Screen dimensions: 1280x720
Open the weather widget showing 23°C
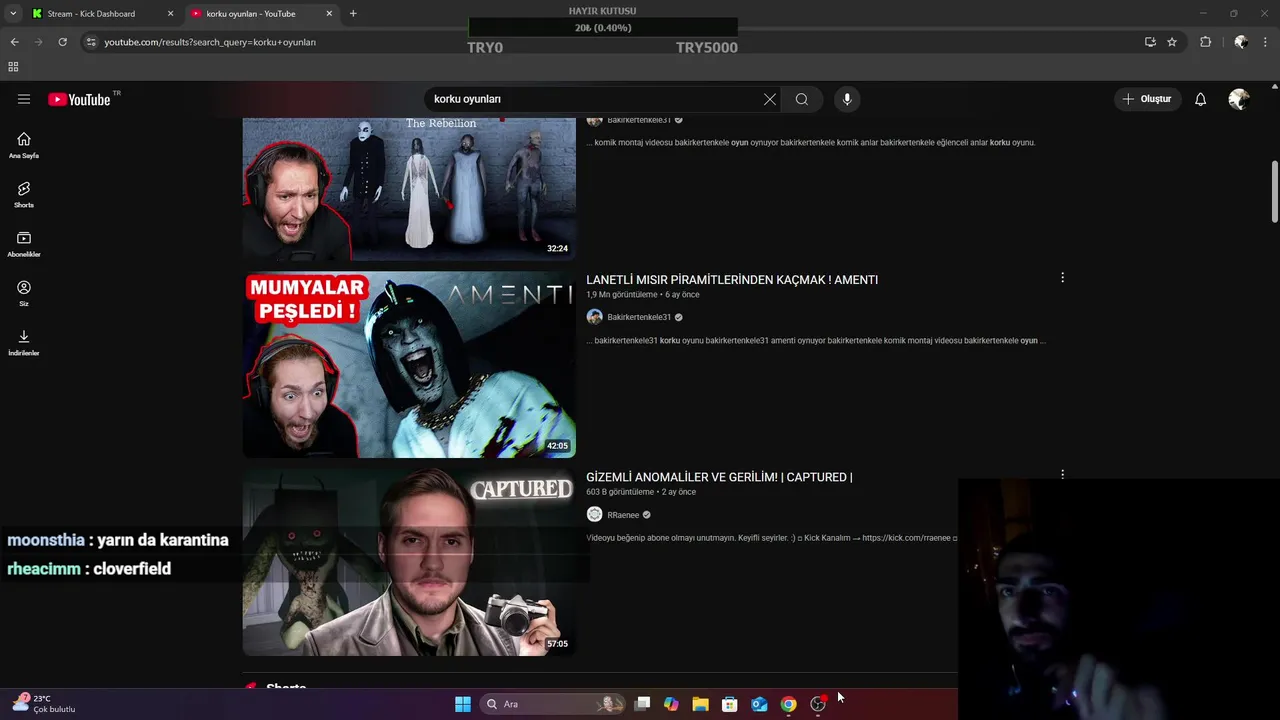pyautogui.click(x=45, y=704)
